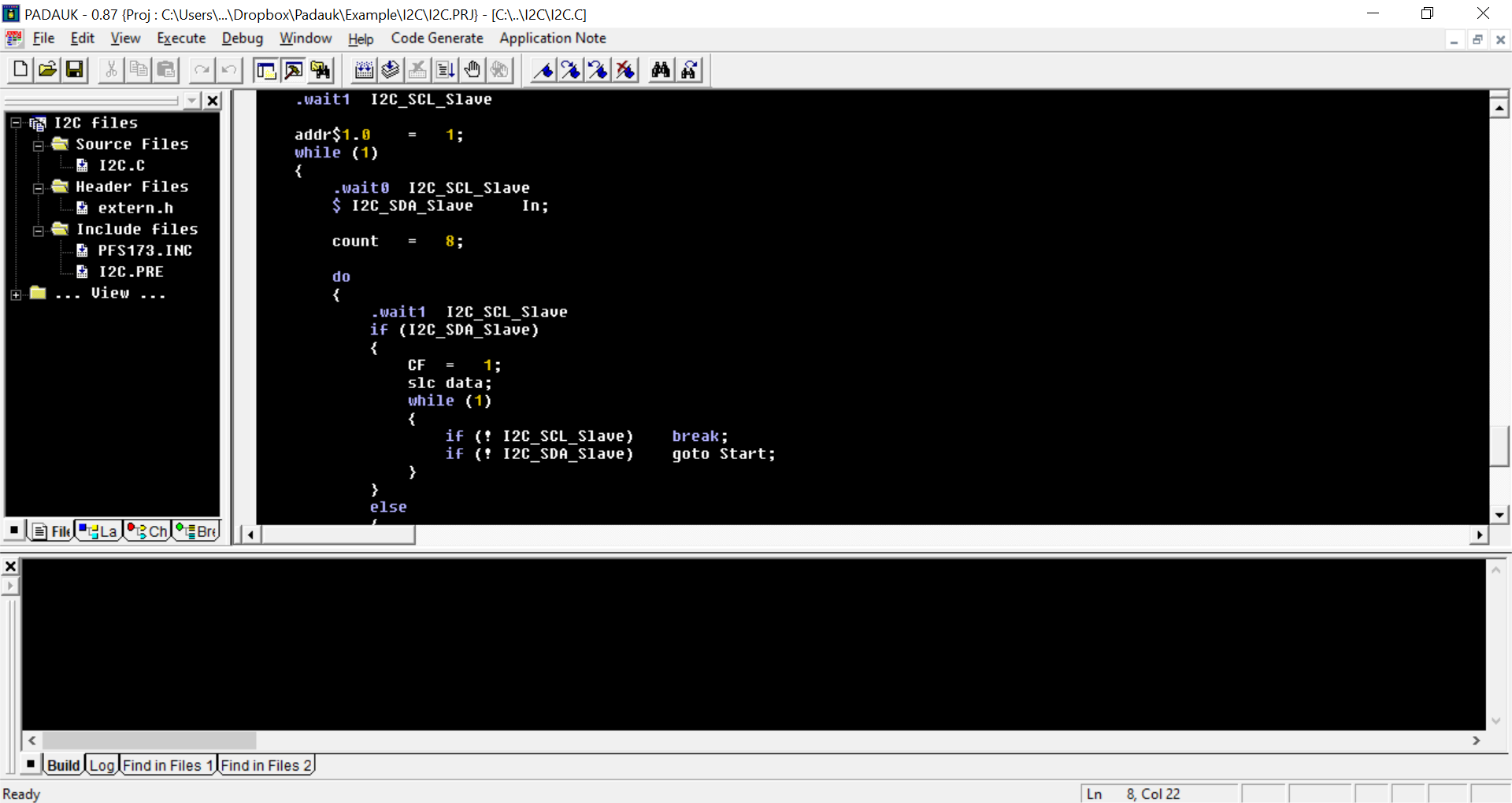Click the New file toolbar icon
This screenshot has height=803, width=1512.
tap(20, 70)
